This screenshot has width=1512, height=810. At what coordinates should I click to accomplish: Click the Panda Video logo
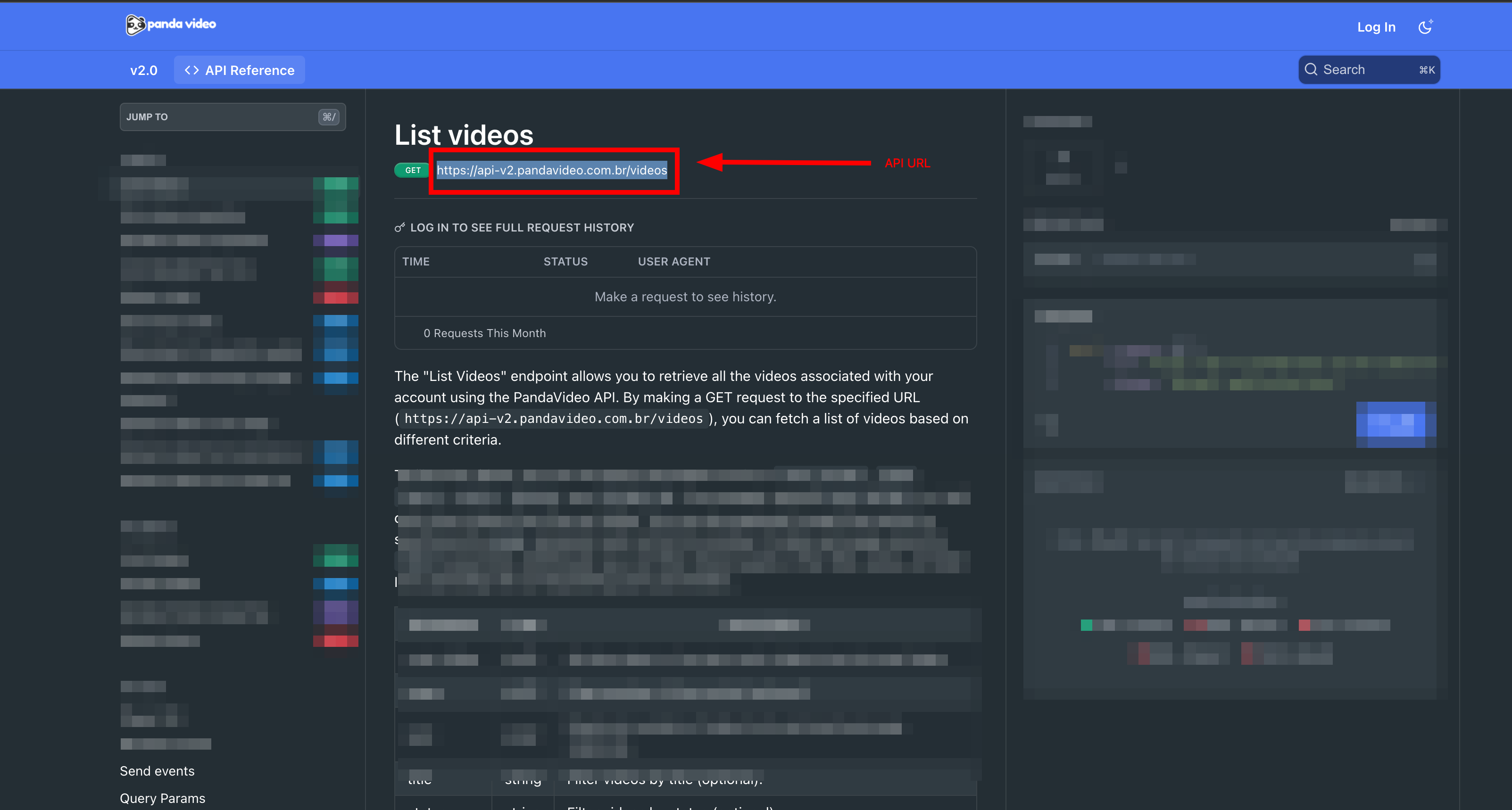point(171,25)
